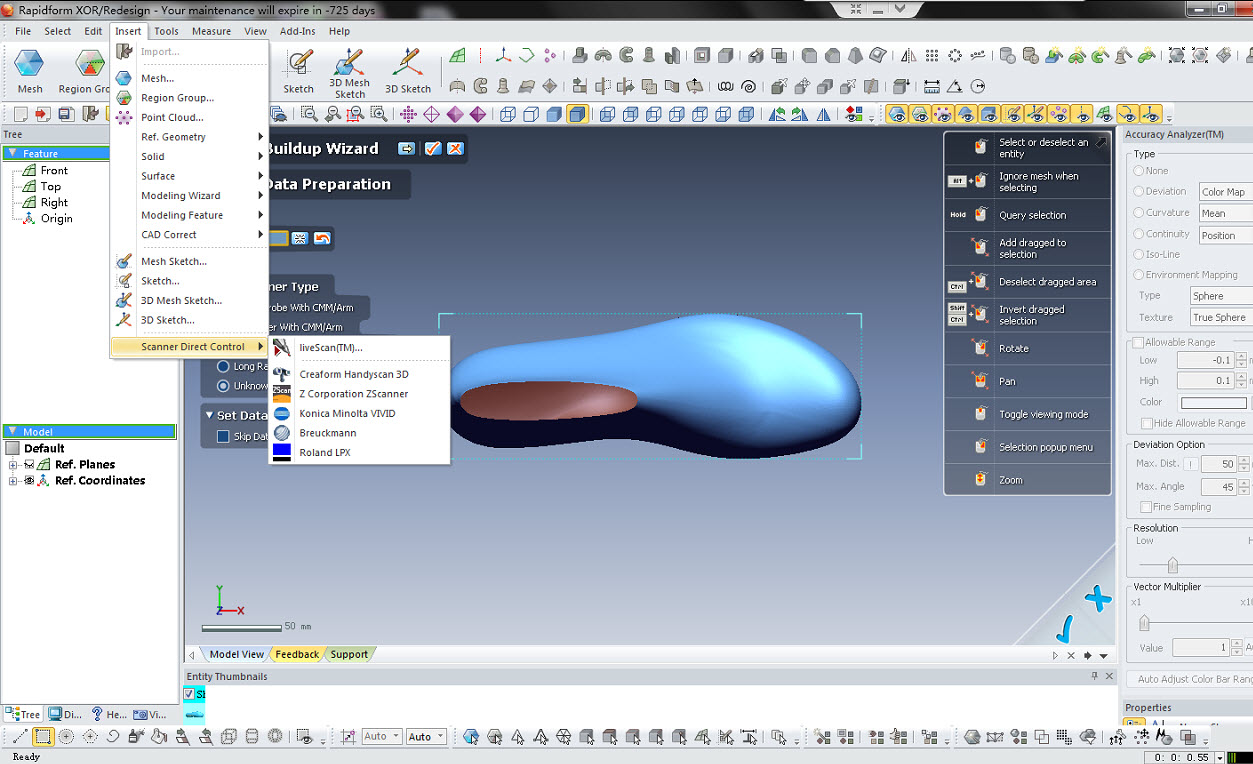Click the pin icon in mouse help panel
The image size is (1253, 764).
1101,143
